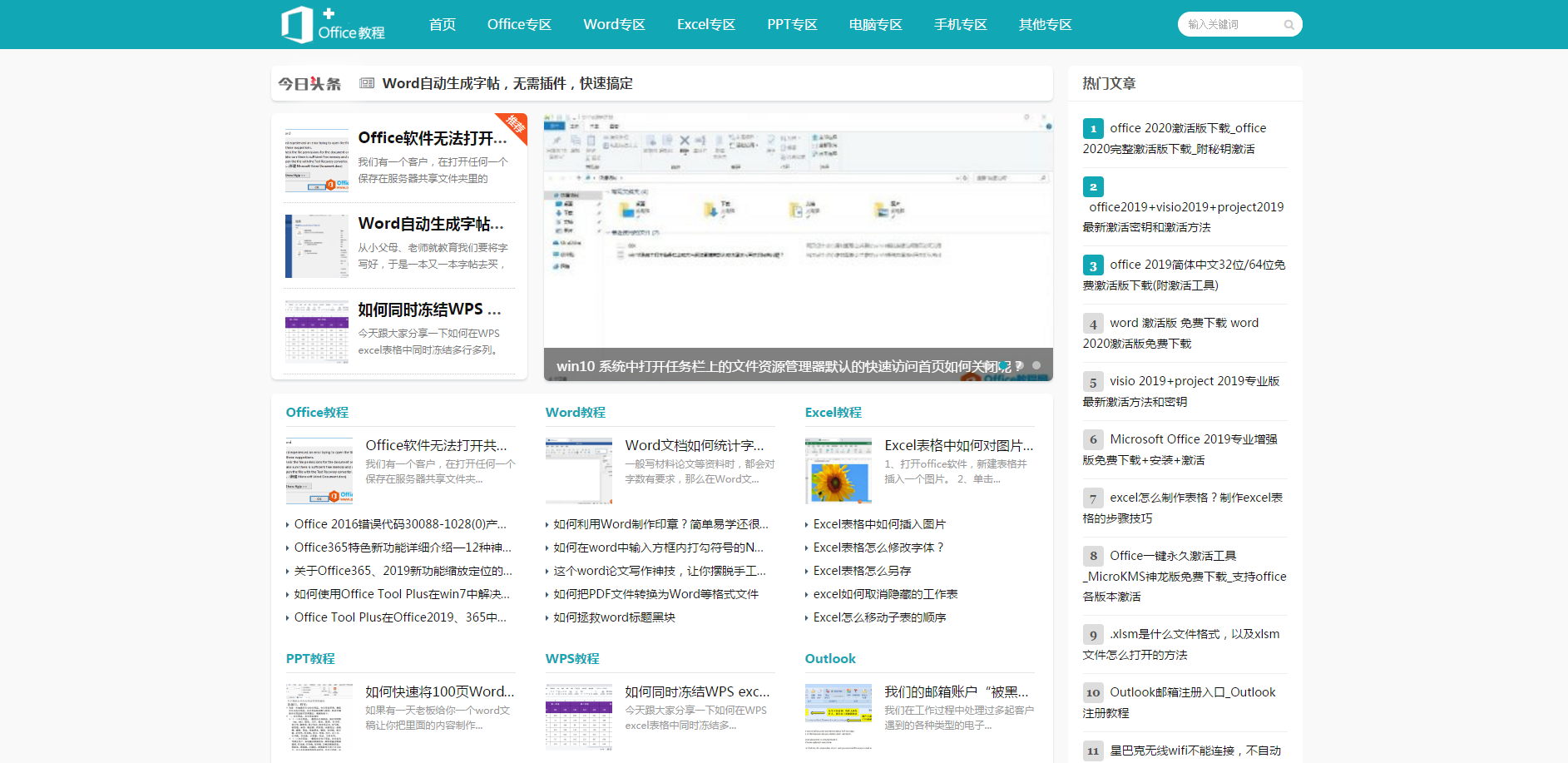
Task: Open 其他专区 navigation item
Action: click(x=1046, y=25)
